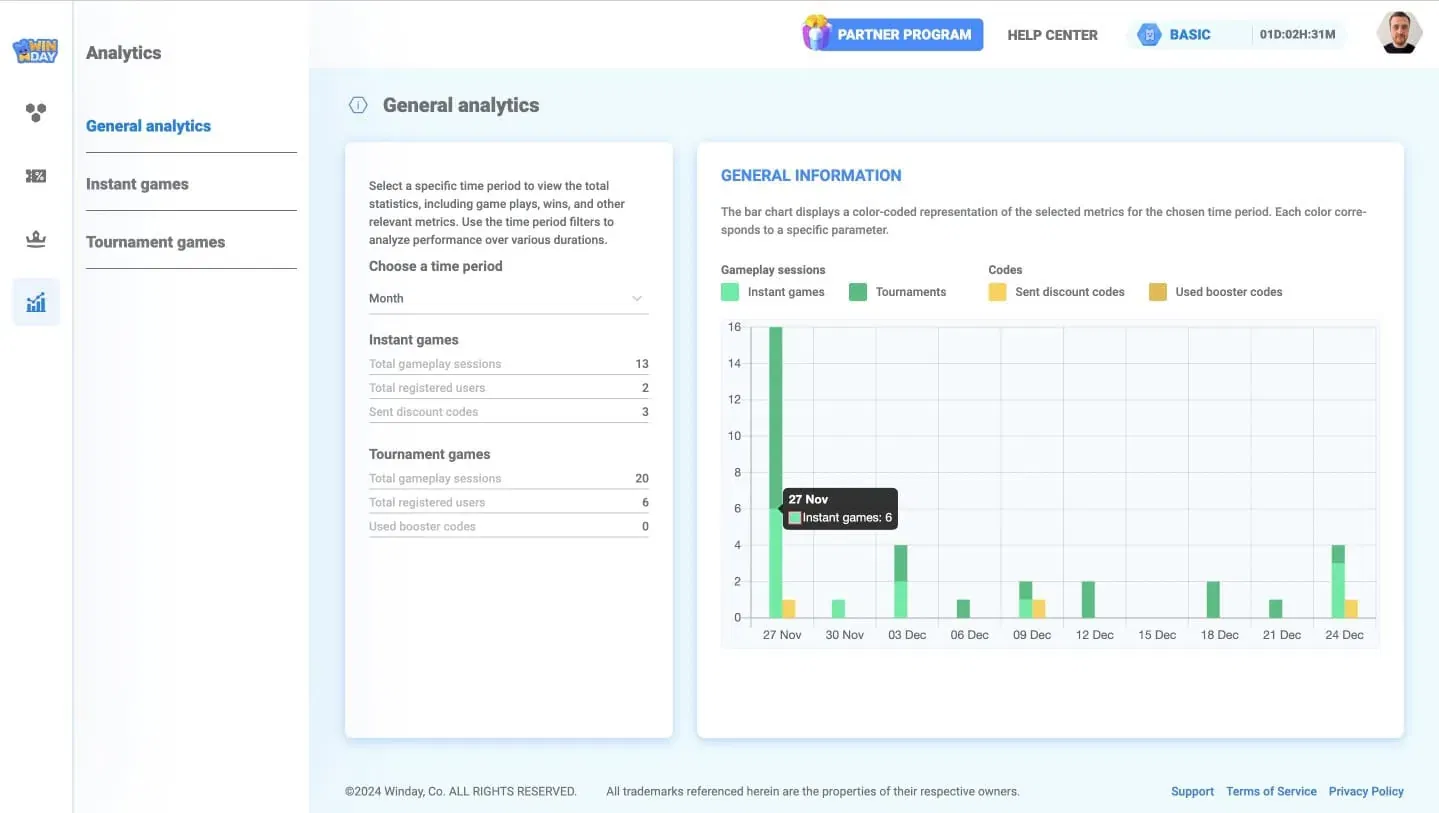Select General analytics in the side menu
1439x813 pixels.
148,126
